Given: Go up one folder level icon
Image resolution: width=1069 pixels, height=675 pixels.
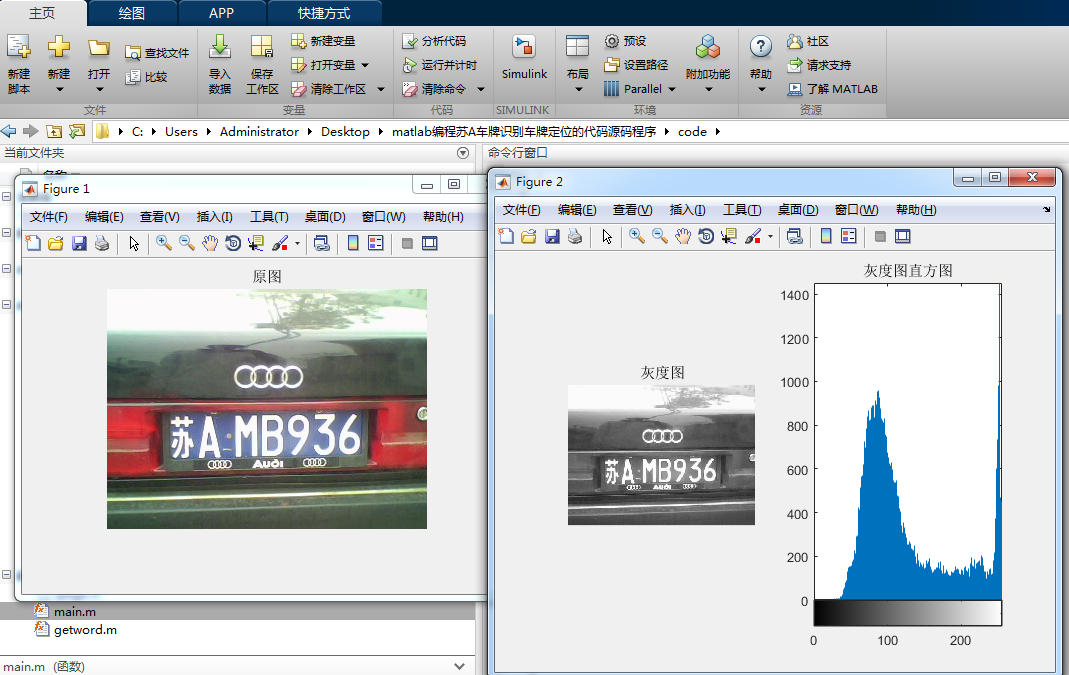Looking at the screenshot, I should [x=54, y=131].
